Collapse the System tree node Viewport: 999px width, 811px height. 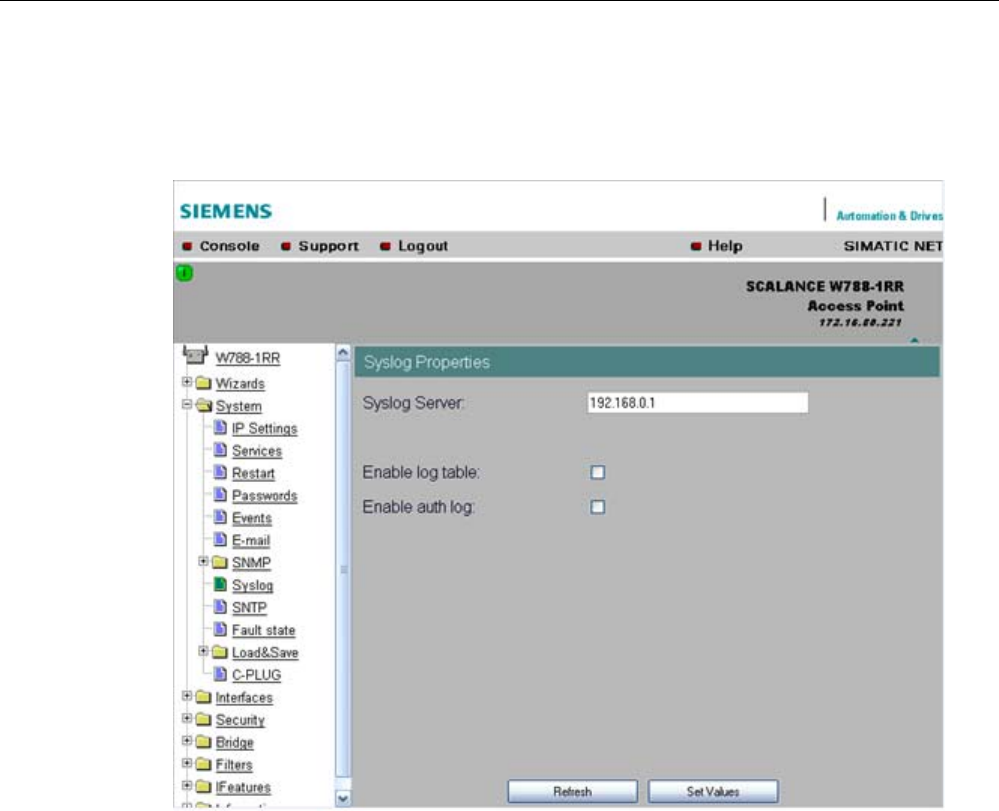(187, 404)
